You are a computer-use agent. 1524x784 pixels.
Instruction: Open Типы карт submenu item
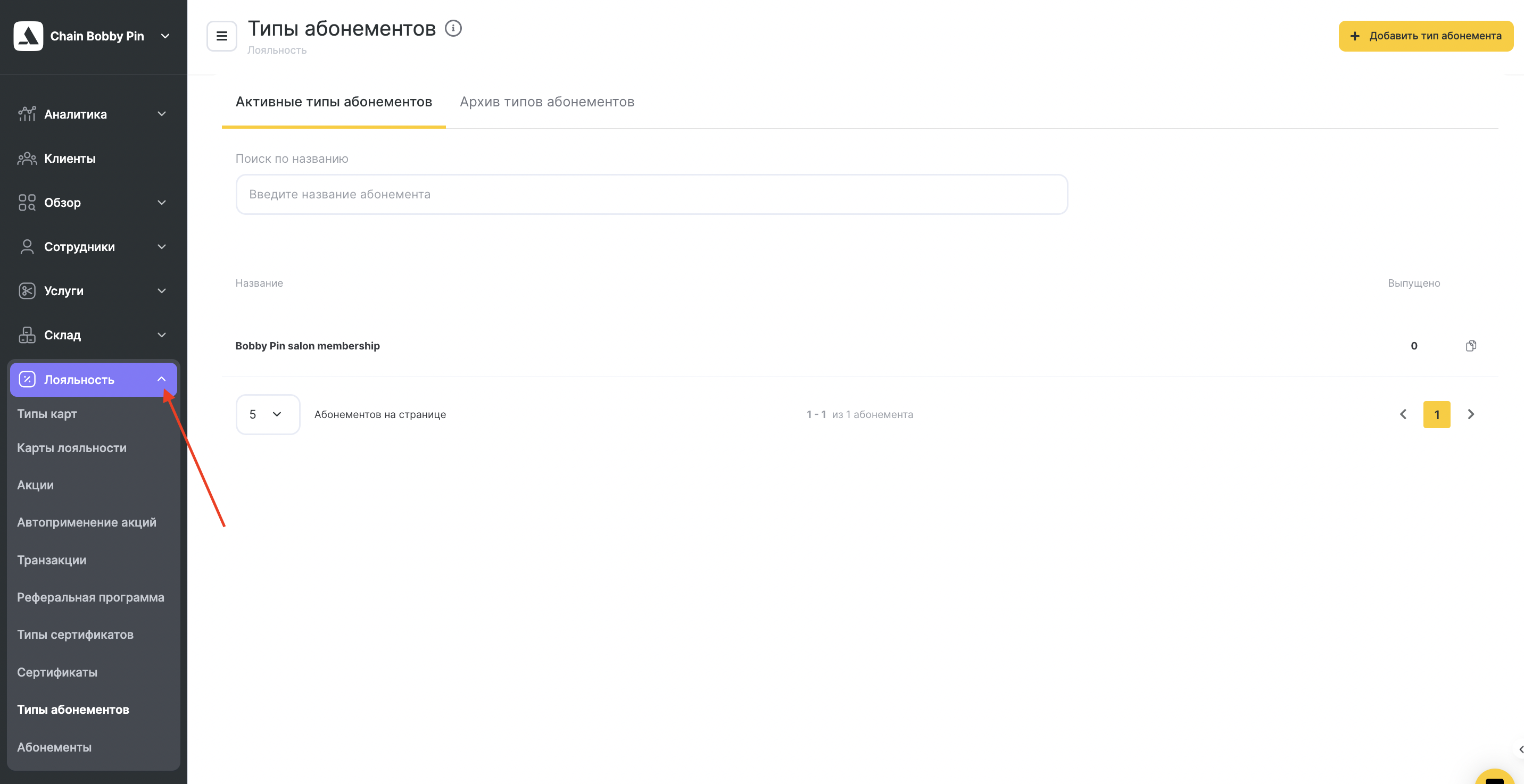tap(47, 414)
